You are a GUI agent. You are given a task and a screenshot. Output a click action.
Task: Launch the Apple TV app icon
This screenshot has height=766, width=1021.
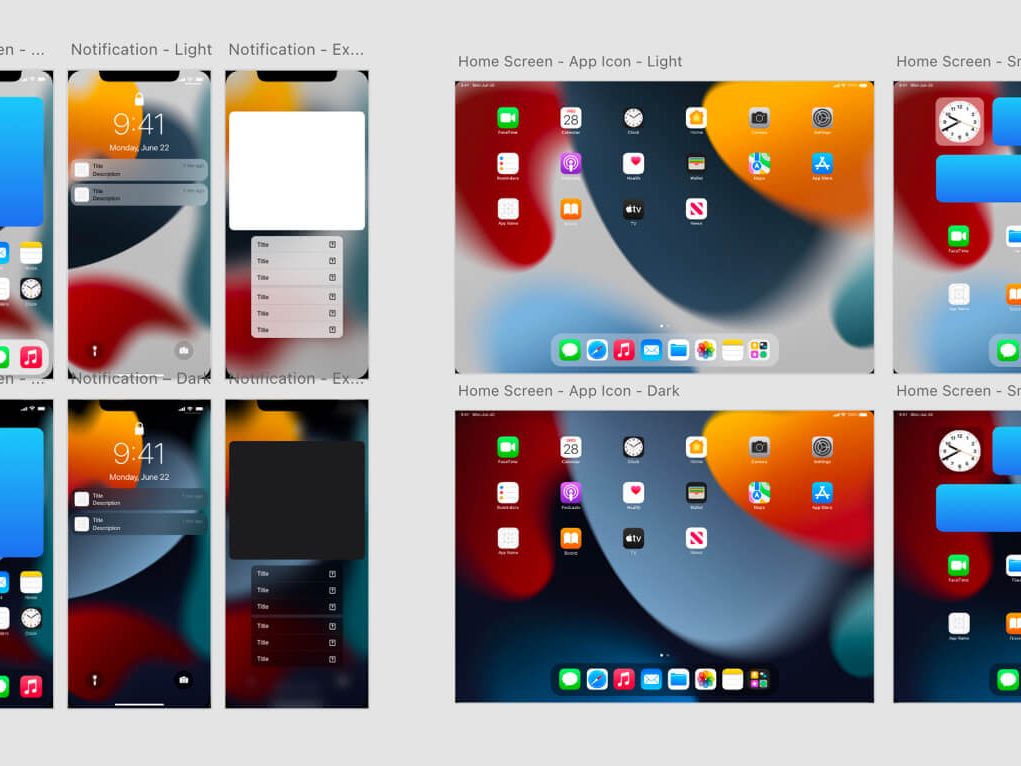(633, 208)
